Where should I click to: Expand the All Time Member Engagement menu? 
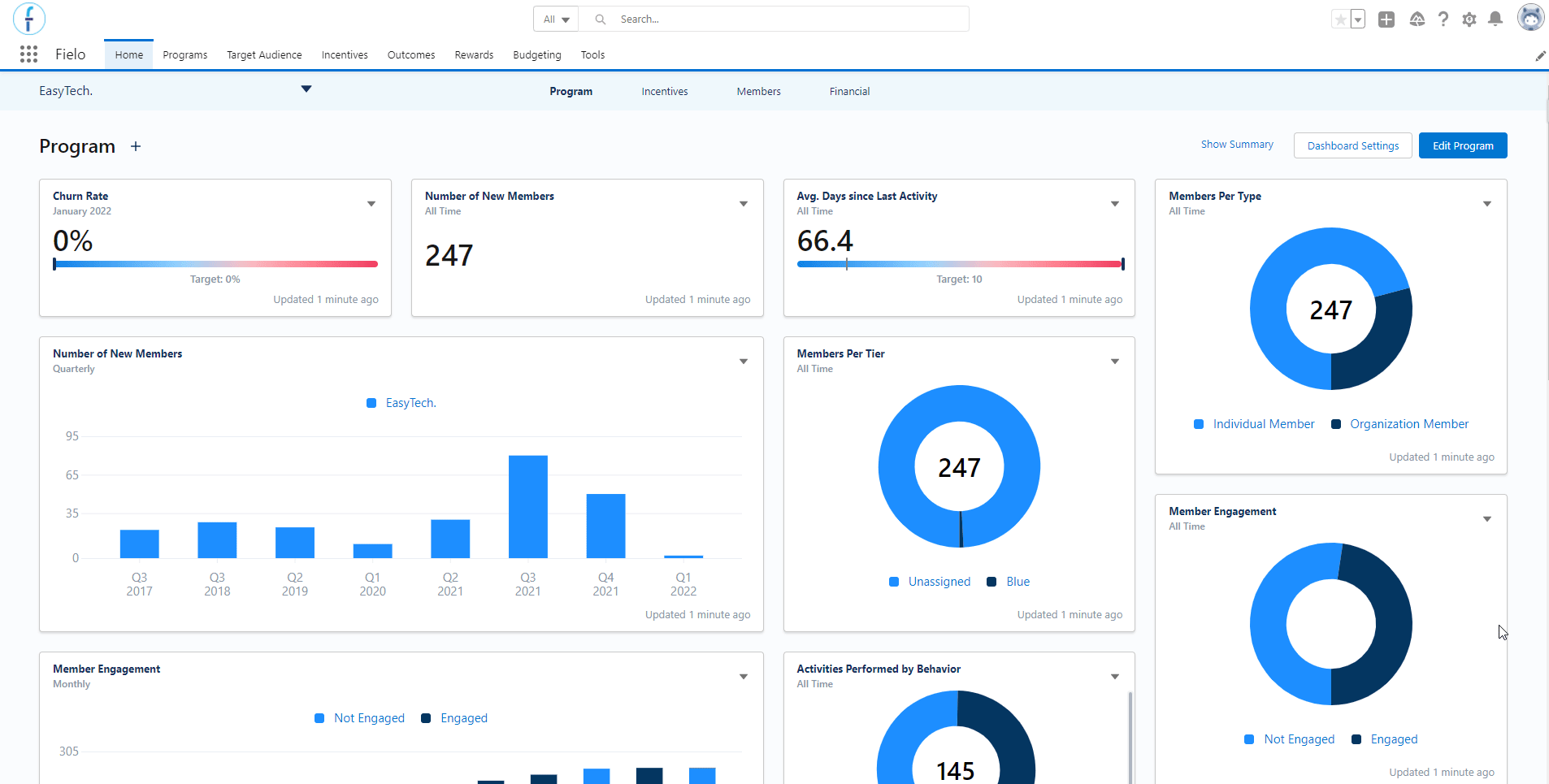click(1487, 519)
